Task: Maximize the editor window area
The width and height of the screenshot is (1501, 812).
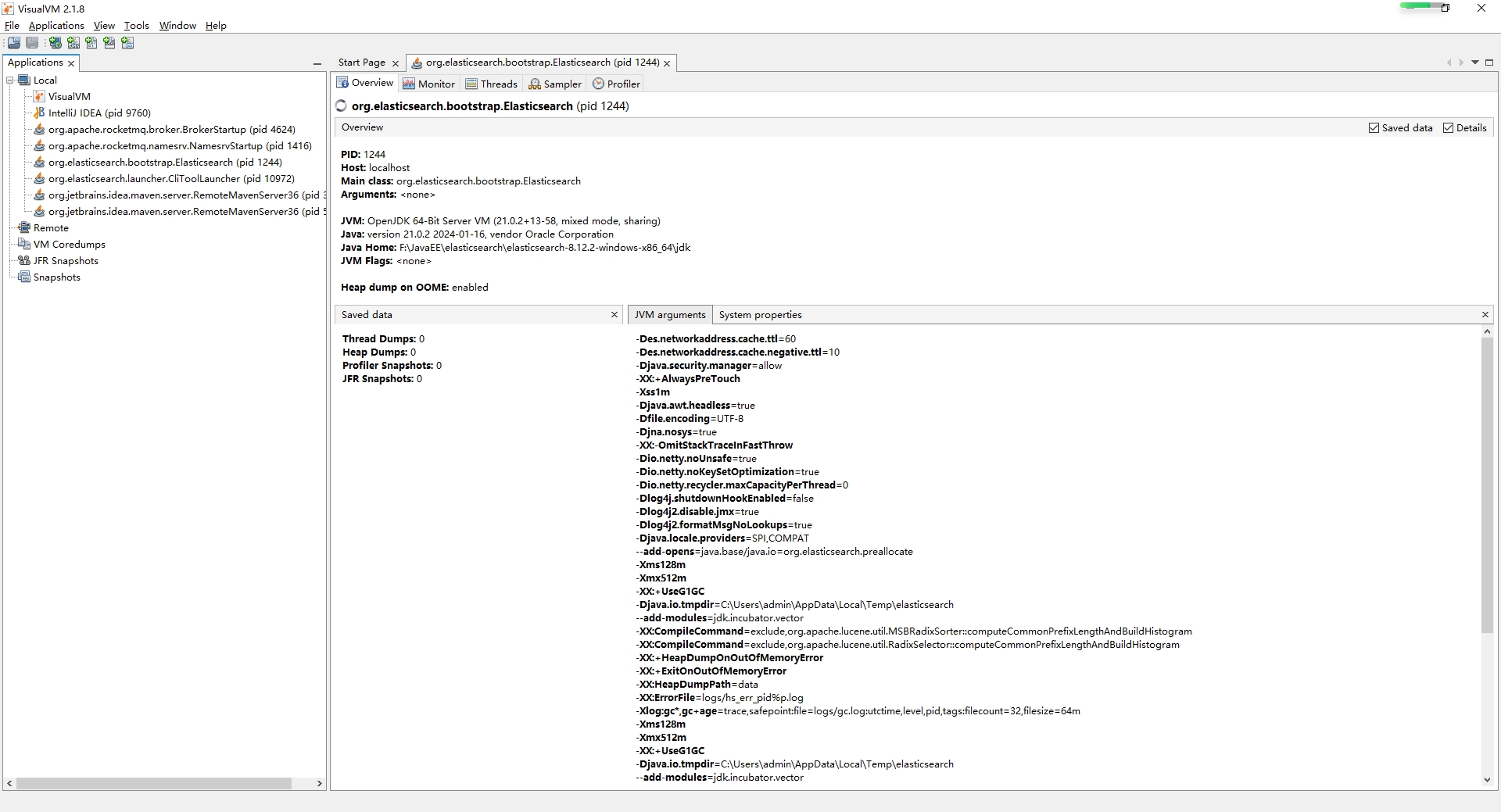Action: coord(1489,63)
